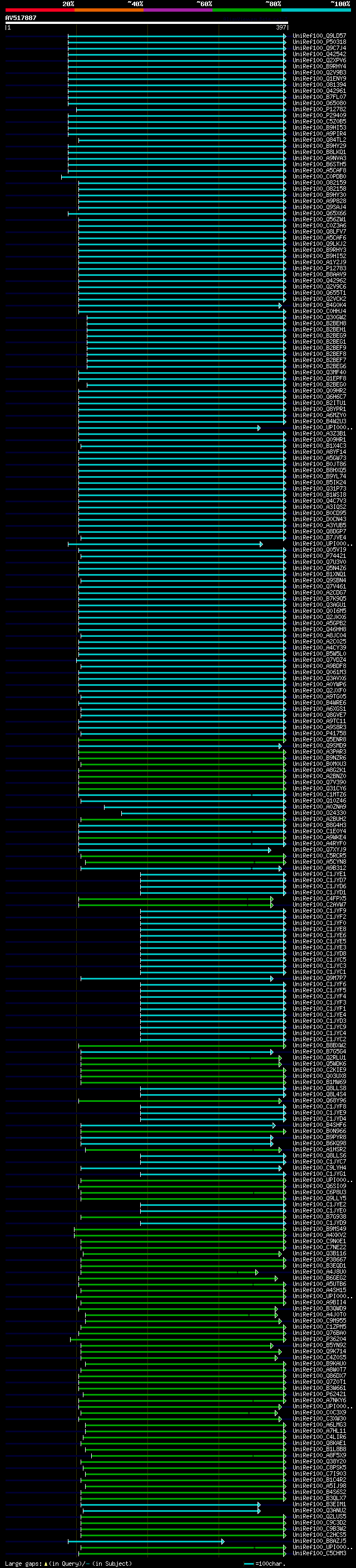Open hit UniRef100_Q9C7J4

pyautogui.click(x=319, y=48)
